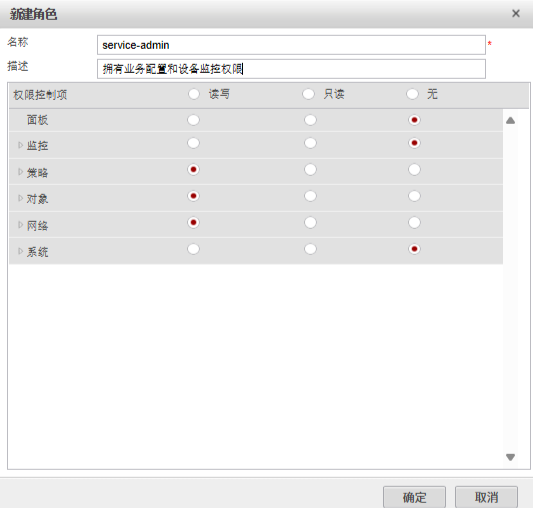Set 系统 permission to 只读

click(x=310, y=249)
